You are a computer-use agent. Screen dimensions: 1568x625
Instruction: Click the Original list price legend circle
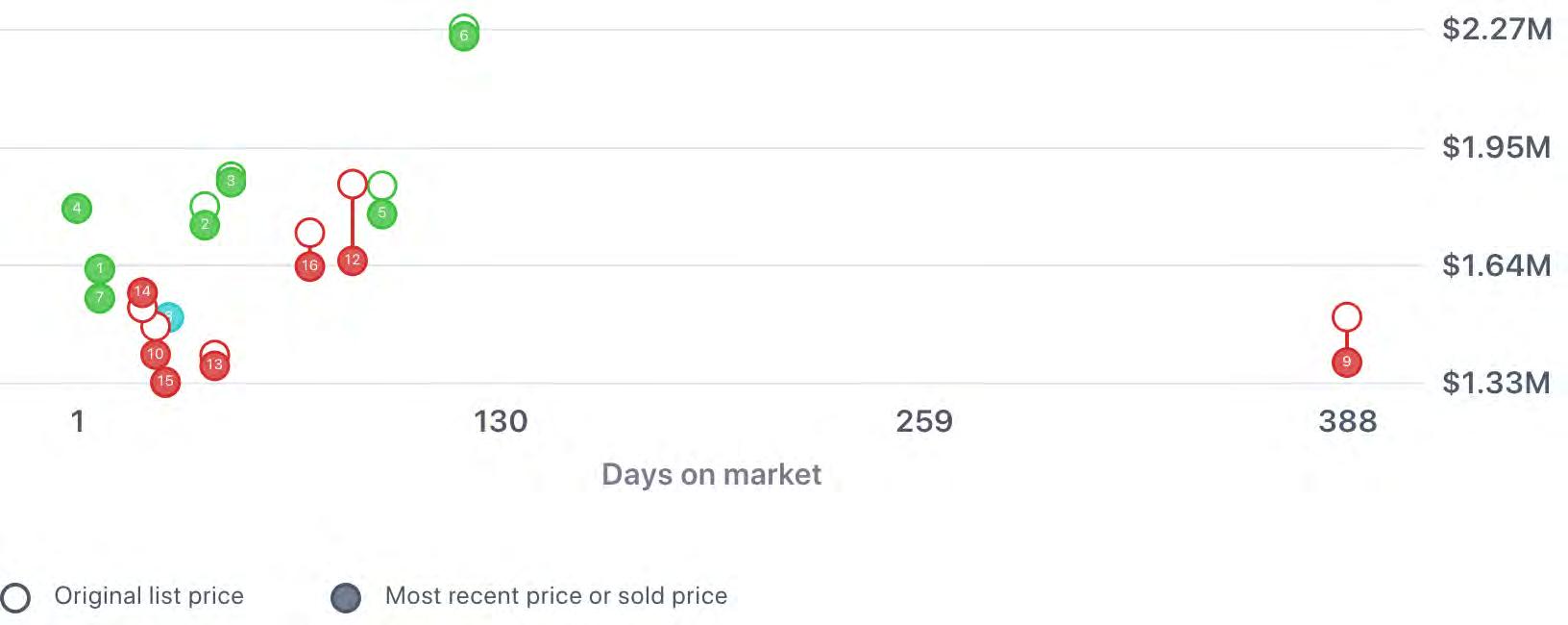(x=15, y=597)
